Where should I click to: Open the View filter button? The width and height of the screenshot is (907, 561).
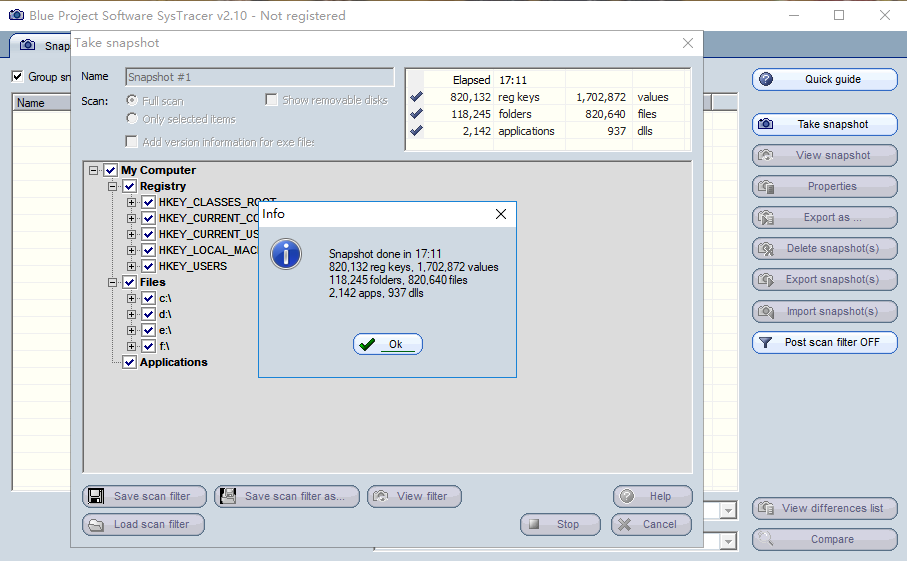click(414, 496)
